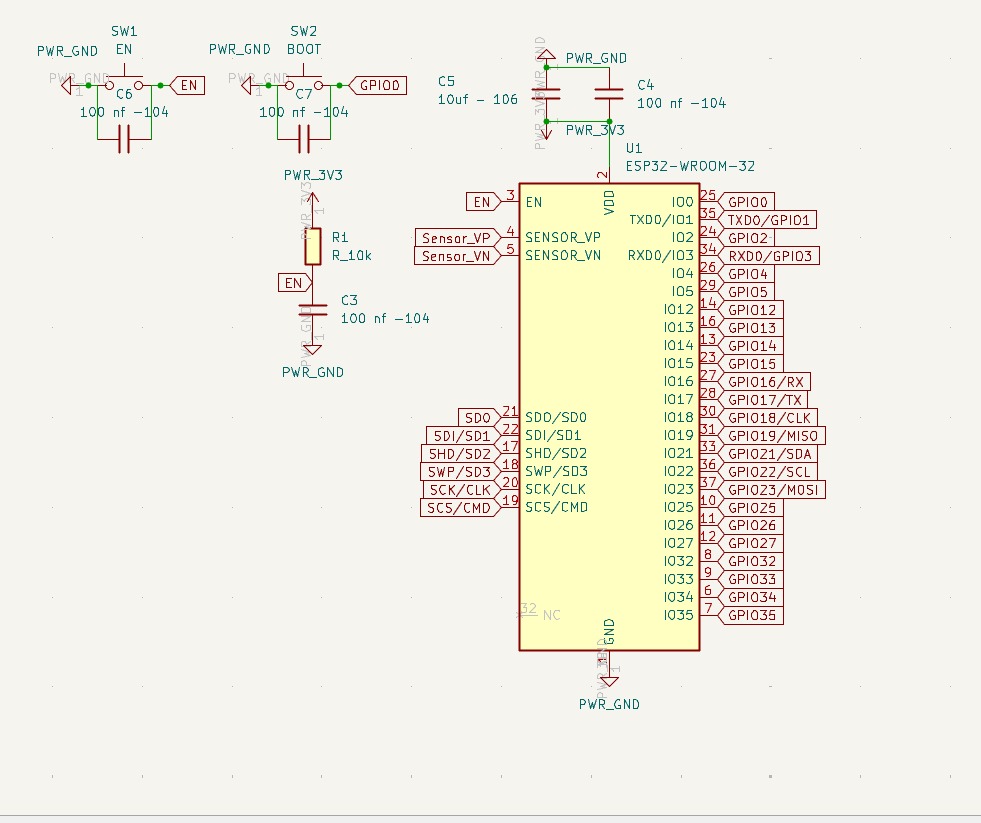Click the Sensor_VN global label

point(457,256)
